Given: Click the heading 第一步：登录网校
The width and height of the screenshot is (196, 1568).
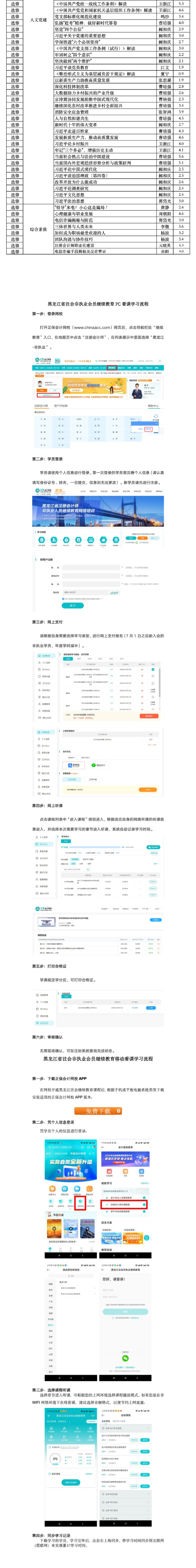Looking at the screenshot, I should (47, 314).
